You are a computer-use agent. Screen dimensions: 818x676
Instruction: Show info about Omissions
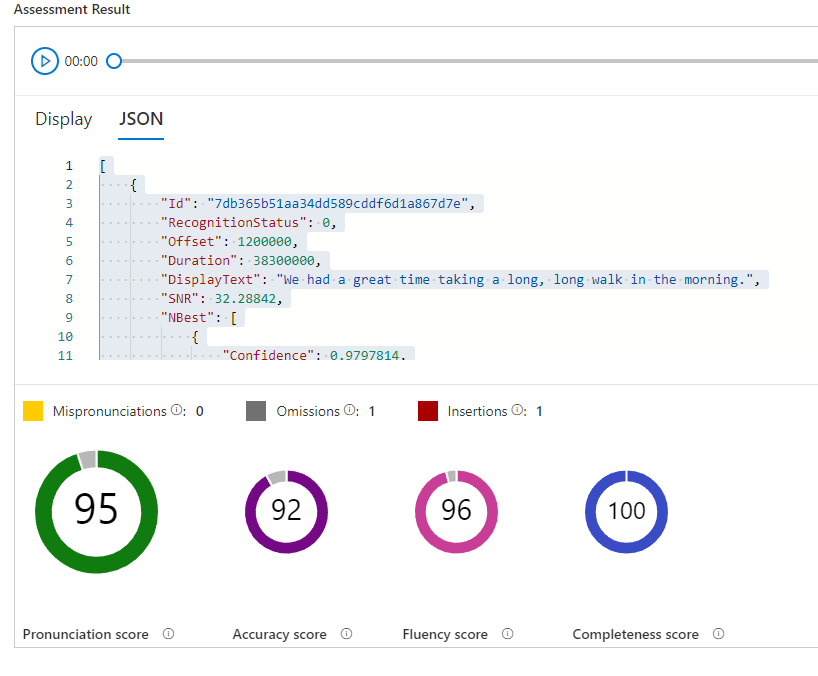pyautogui.click(x=350, y=410)
